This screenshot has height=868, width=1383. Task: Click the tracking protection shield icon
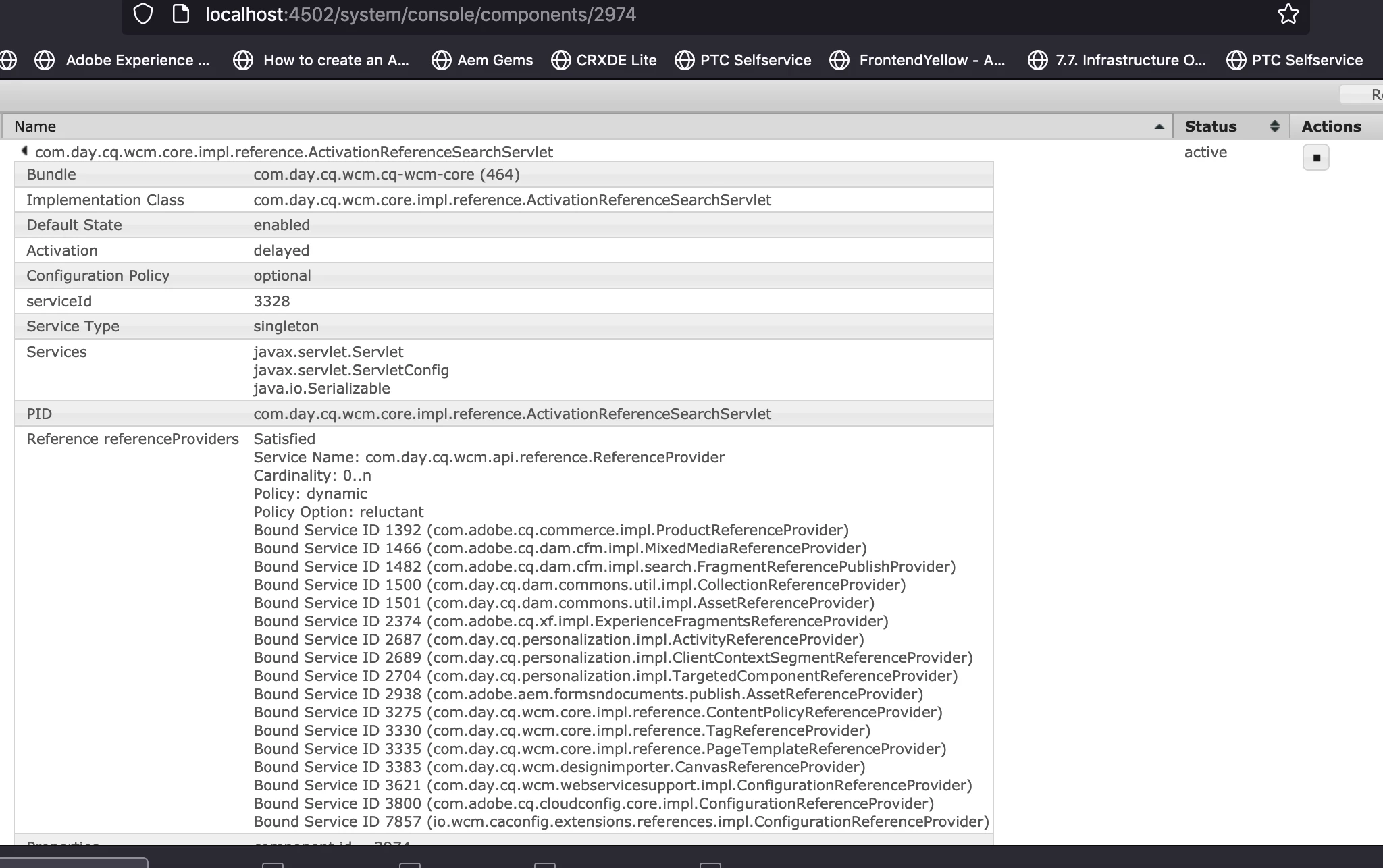point(143,14)
